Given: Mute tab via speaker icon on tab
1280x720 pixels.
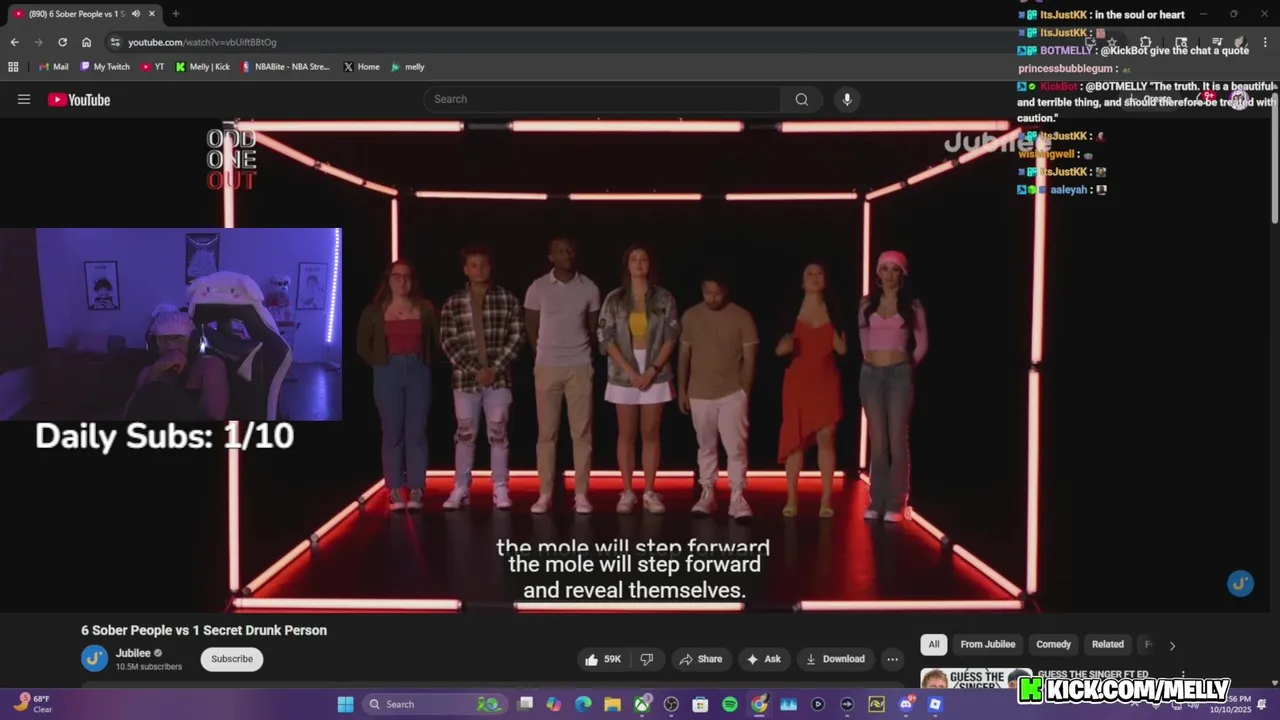Looking at the screenshot, I should (x=134, y=14).
